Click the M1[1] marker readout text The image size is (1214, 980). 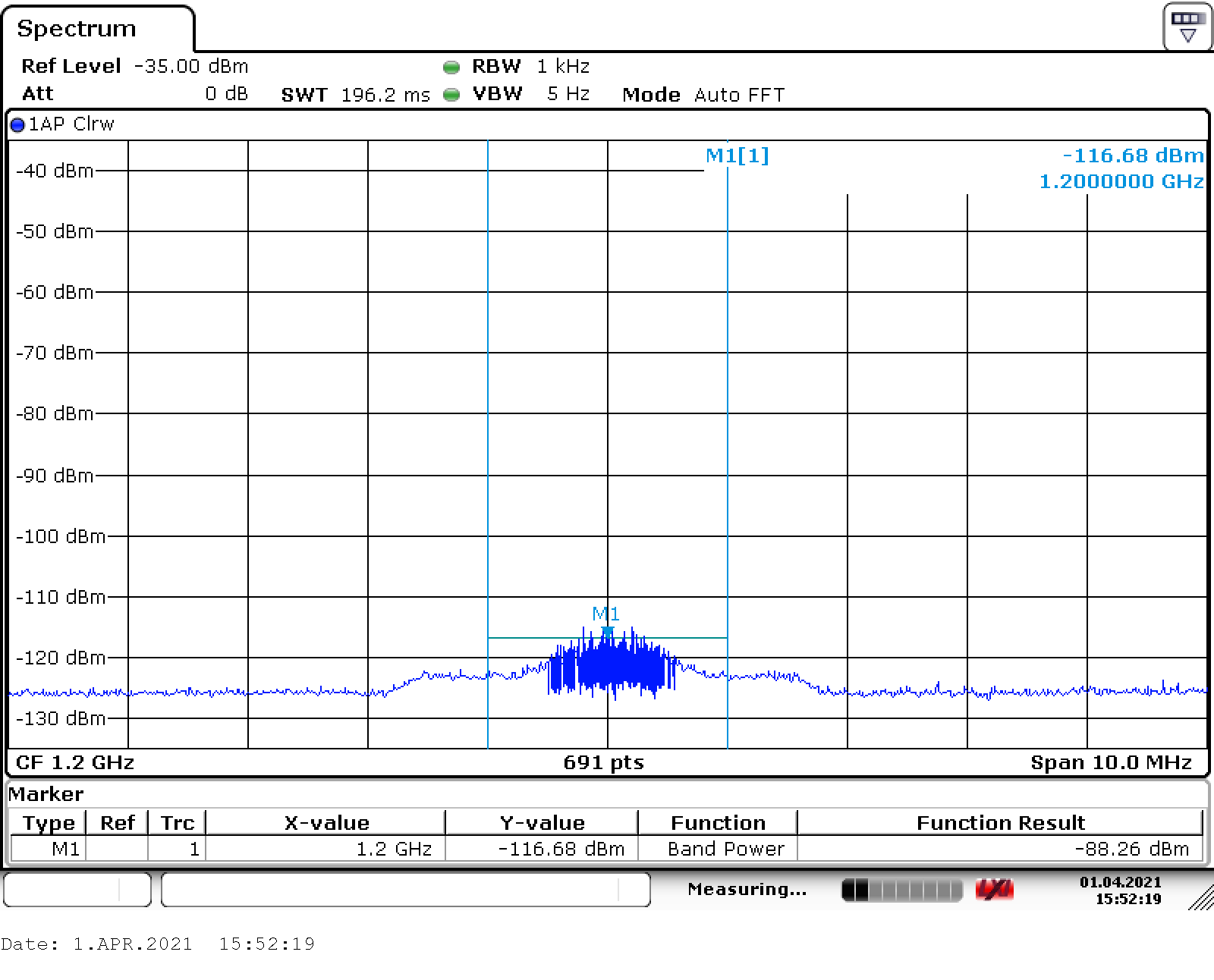737,155
